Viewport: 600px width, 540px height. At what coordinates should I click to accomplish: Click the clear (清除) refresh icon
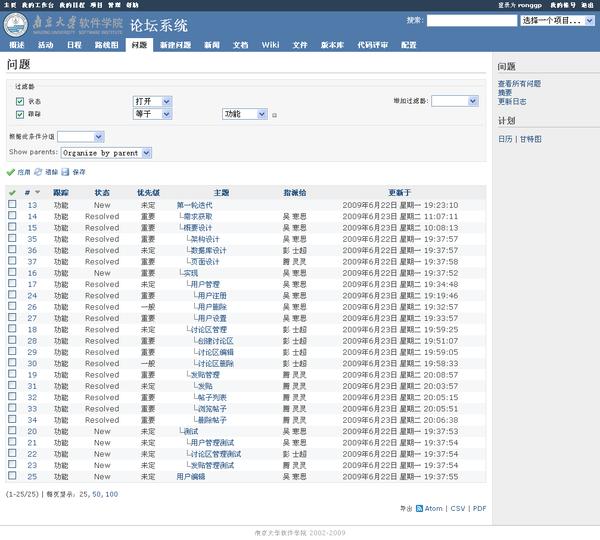coord(38,172)
